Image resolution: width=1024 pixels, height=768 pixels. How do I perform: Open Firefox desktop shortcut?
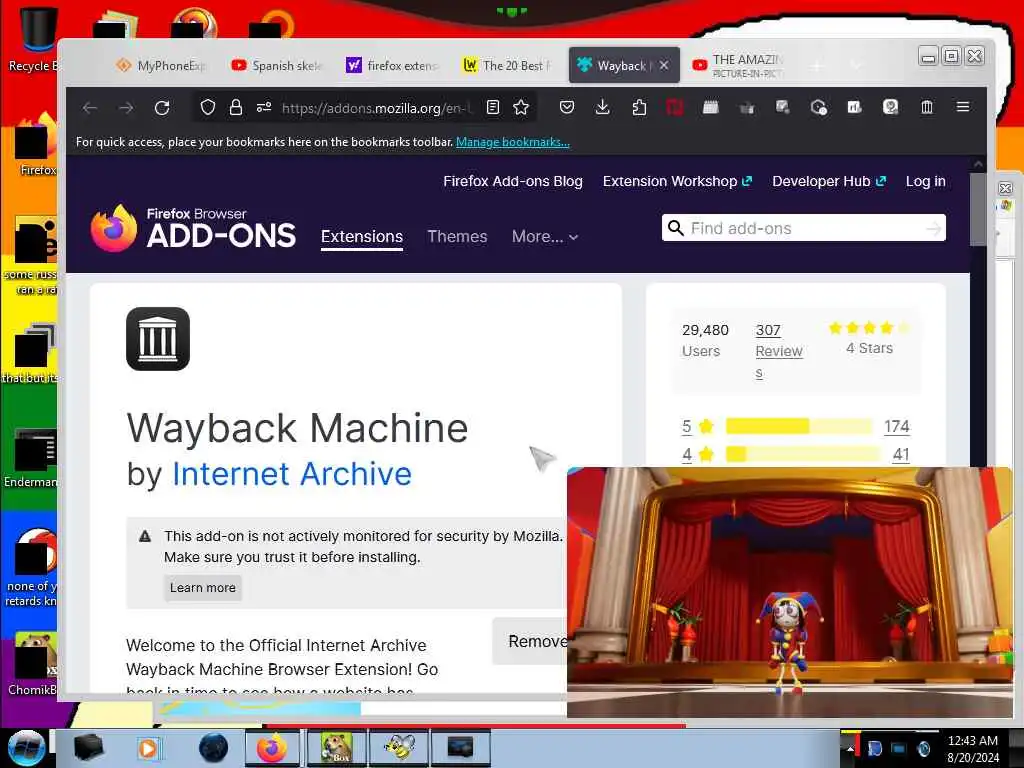36,146
